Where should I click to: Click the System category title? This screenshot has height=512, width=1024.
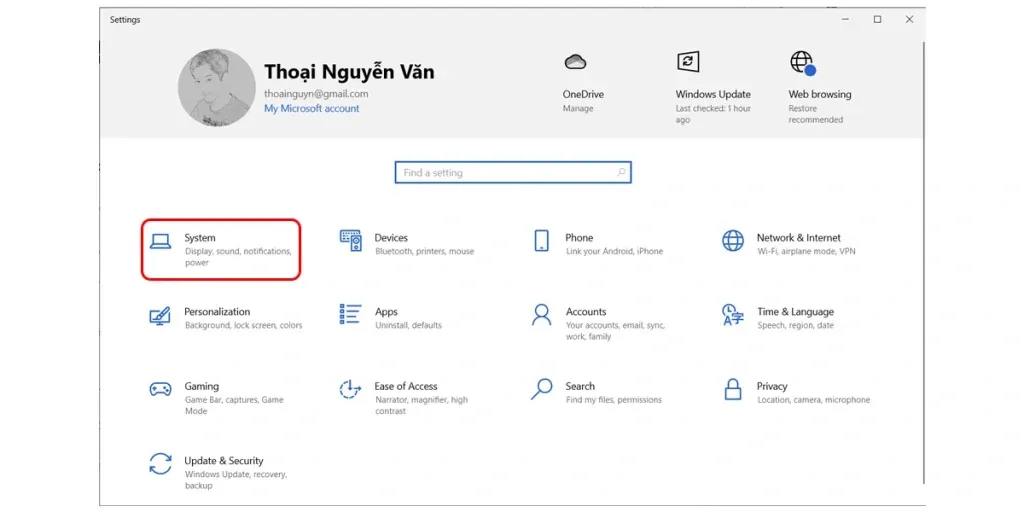coord(200,238)
